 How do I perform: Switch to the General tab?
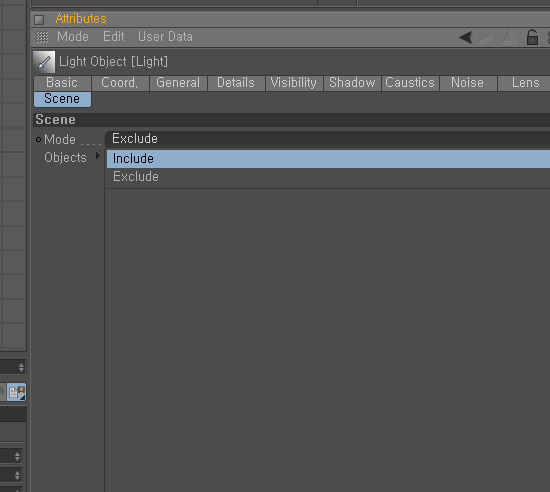178,83
